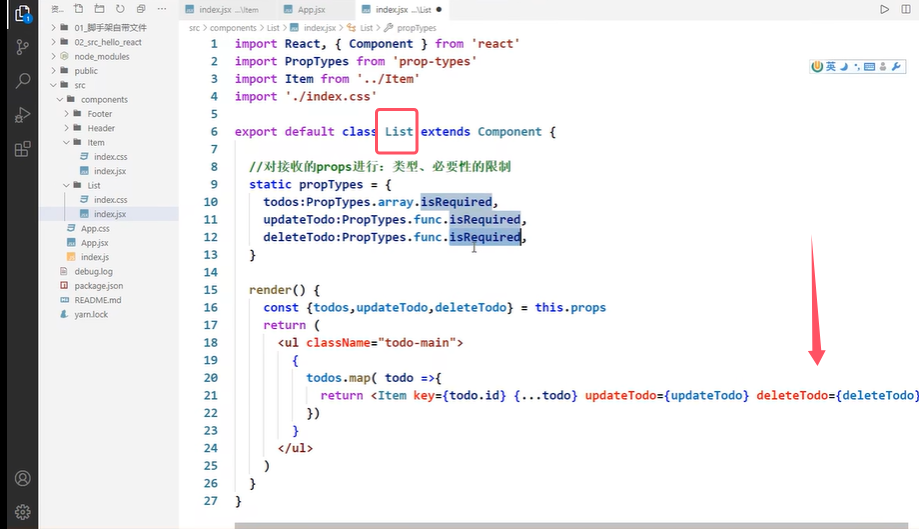
Task: Click line number 15 in the gutter
Action: [210, 289]
